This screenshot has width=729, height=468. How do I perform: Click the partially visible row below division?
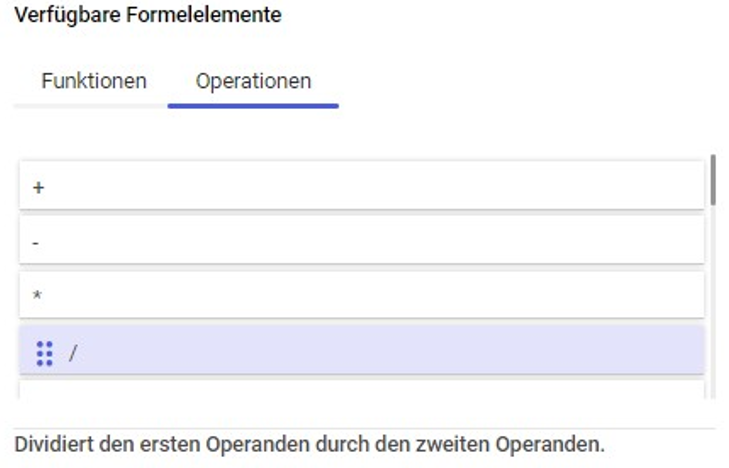coord(362,389)
